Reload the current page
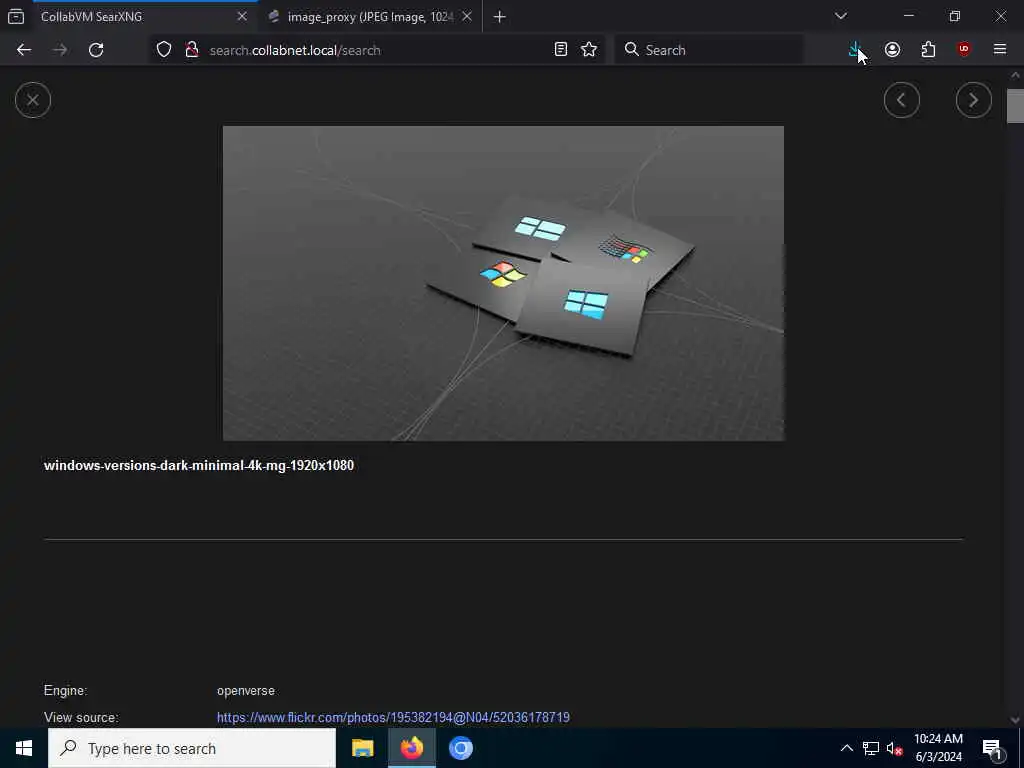 [96, 50]
